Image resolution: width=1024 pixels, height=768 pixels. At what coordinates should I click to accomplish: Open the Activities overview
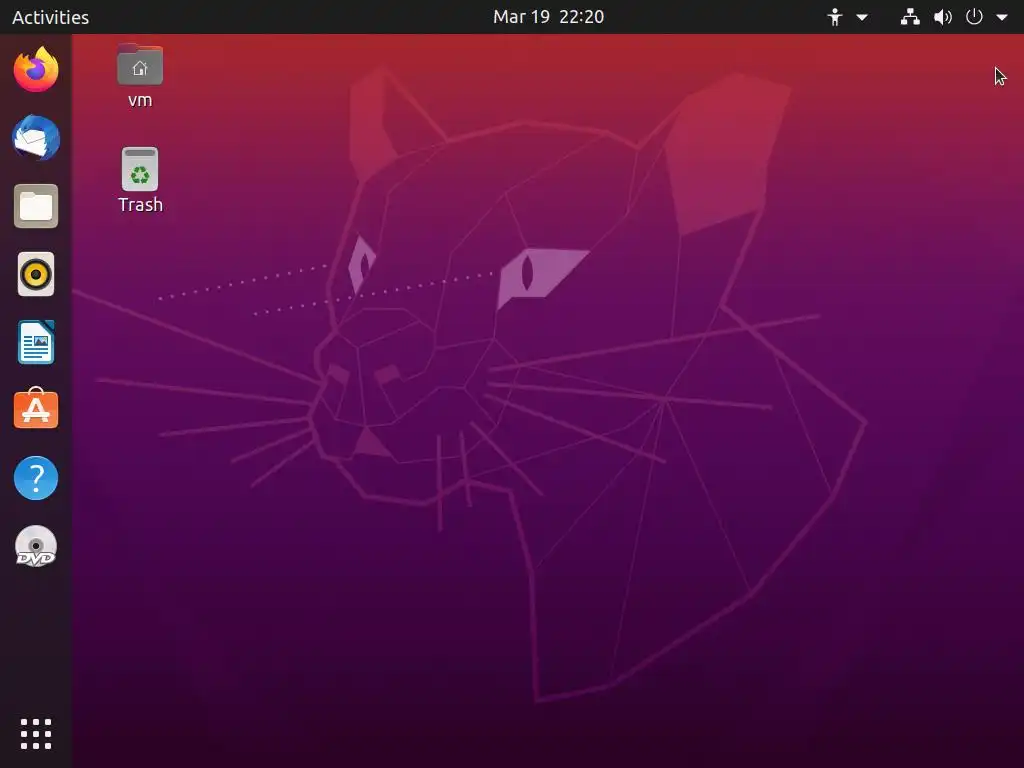click(50, 17)
